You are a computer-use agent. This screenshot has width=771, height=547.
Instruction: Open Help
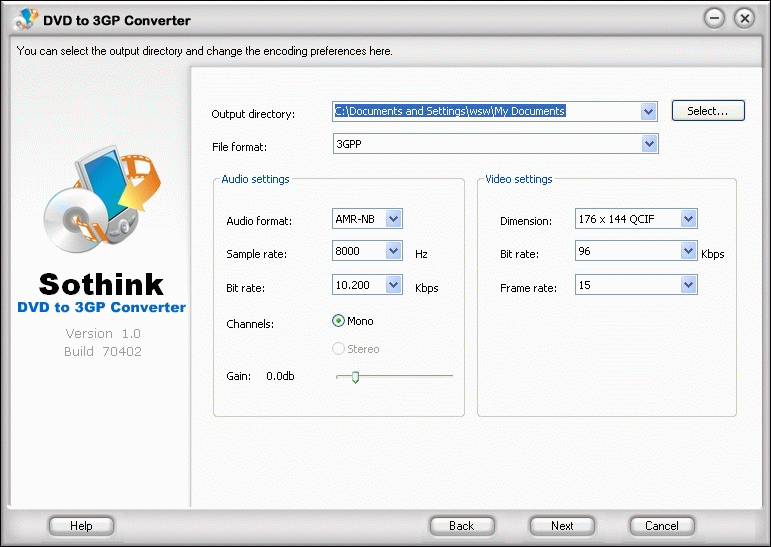point(81,526)
